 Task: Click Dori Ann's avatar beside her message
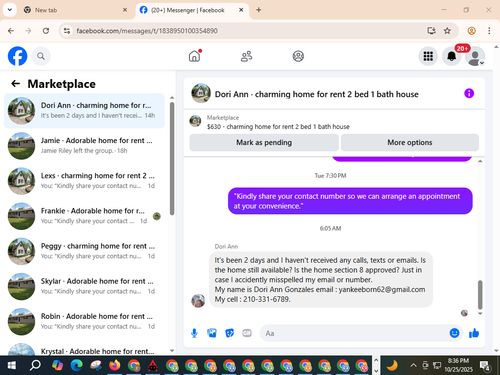pyautogui.click(x=198, y=301)
